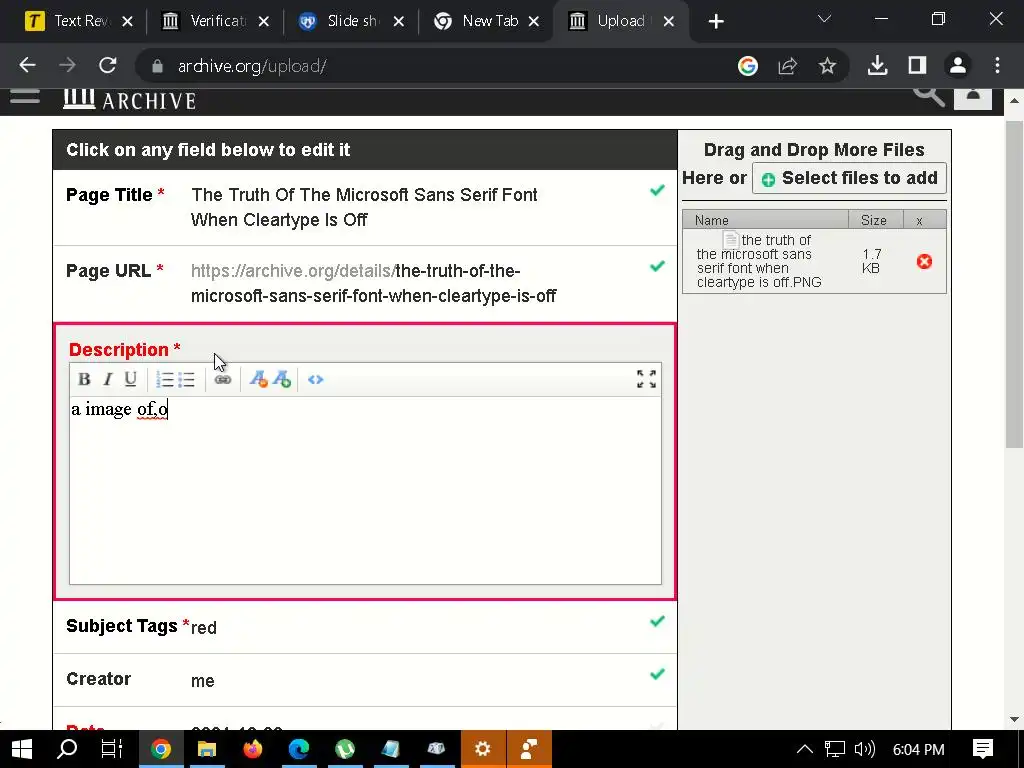1024x768 pixels.
Task: Edit the Subject Tags field 'red'
Action: [364, 627]
